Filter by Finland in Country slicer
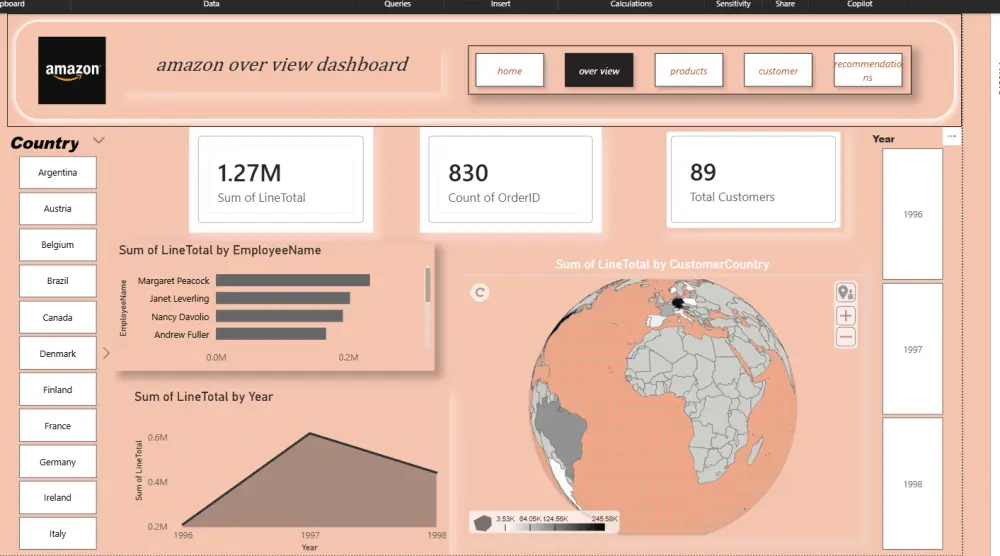1000x556 pixels. coord(57,390)
